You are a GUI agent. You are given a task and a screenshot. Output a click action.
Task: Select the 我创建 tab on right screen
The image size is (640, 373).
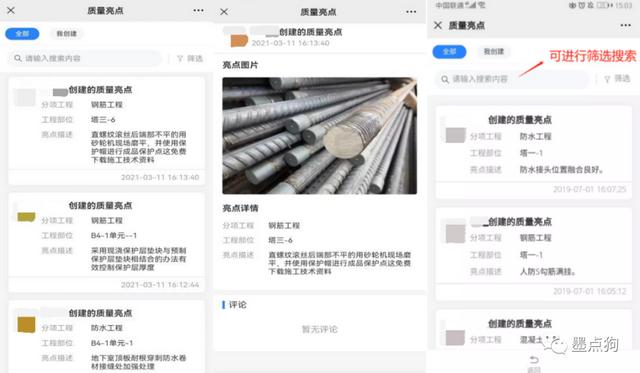[x=493, y=51]
